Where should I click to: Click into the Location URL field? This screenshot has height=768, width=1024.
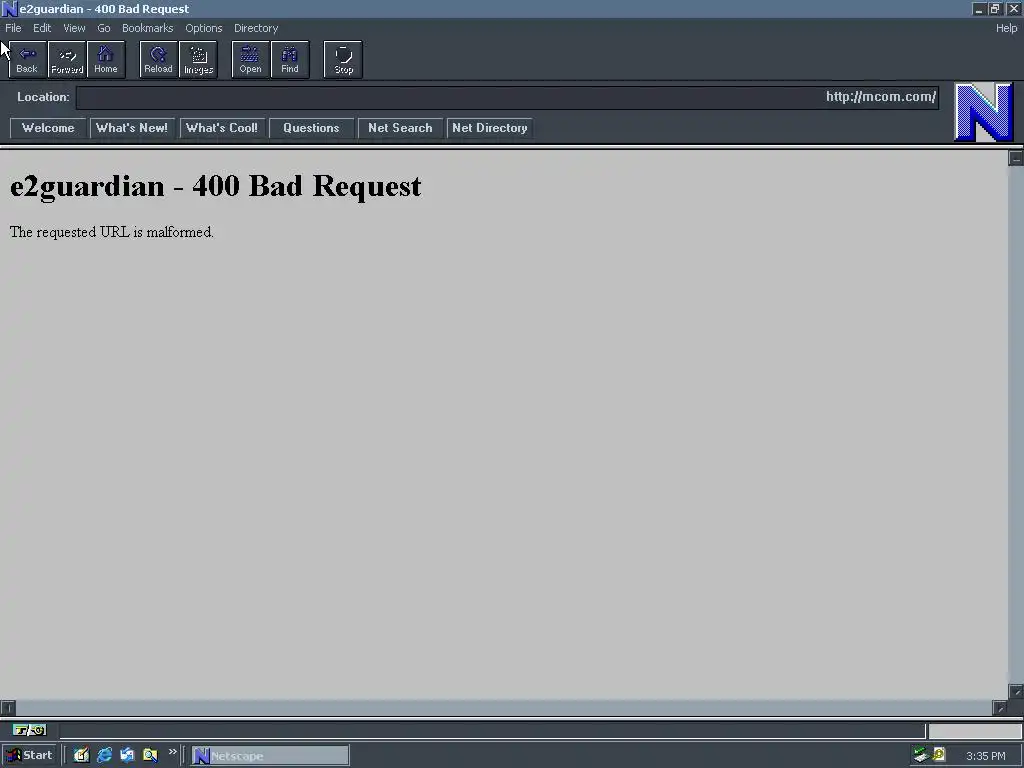[x=507, y=97]
